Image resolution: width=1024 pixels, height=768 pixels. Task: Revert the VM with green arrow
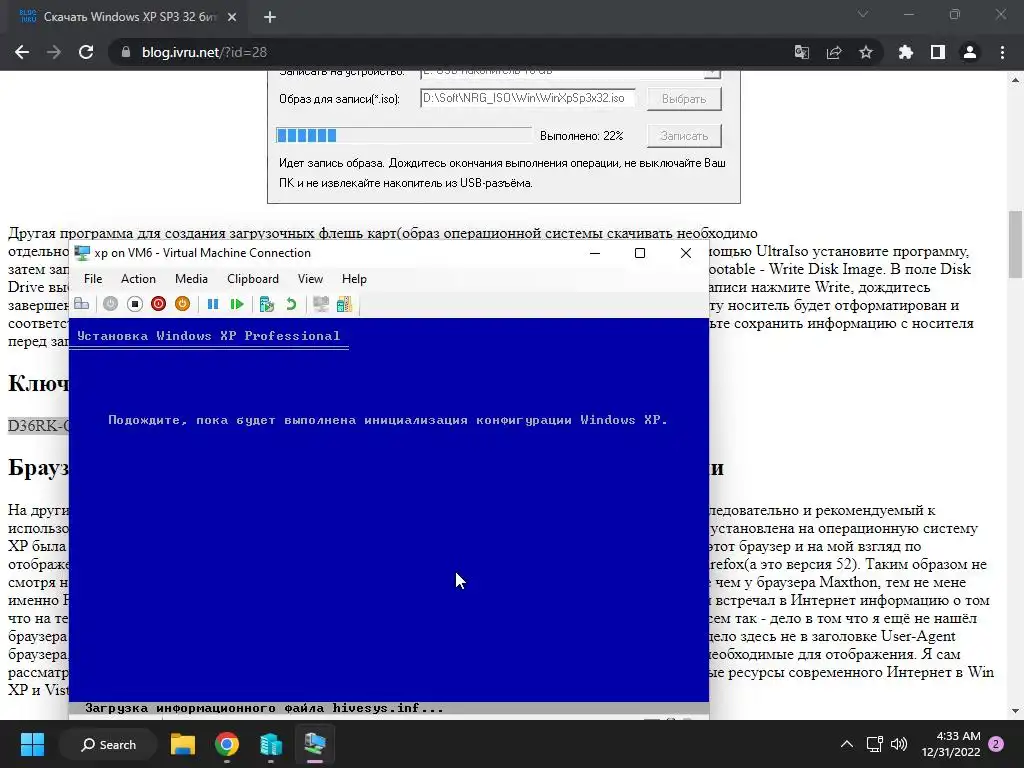point(291,304)
